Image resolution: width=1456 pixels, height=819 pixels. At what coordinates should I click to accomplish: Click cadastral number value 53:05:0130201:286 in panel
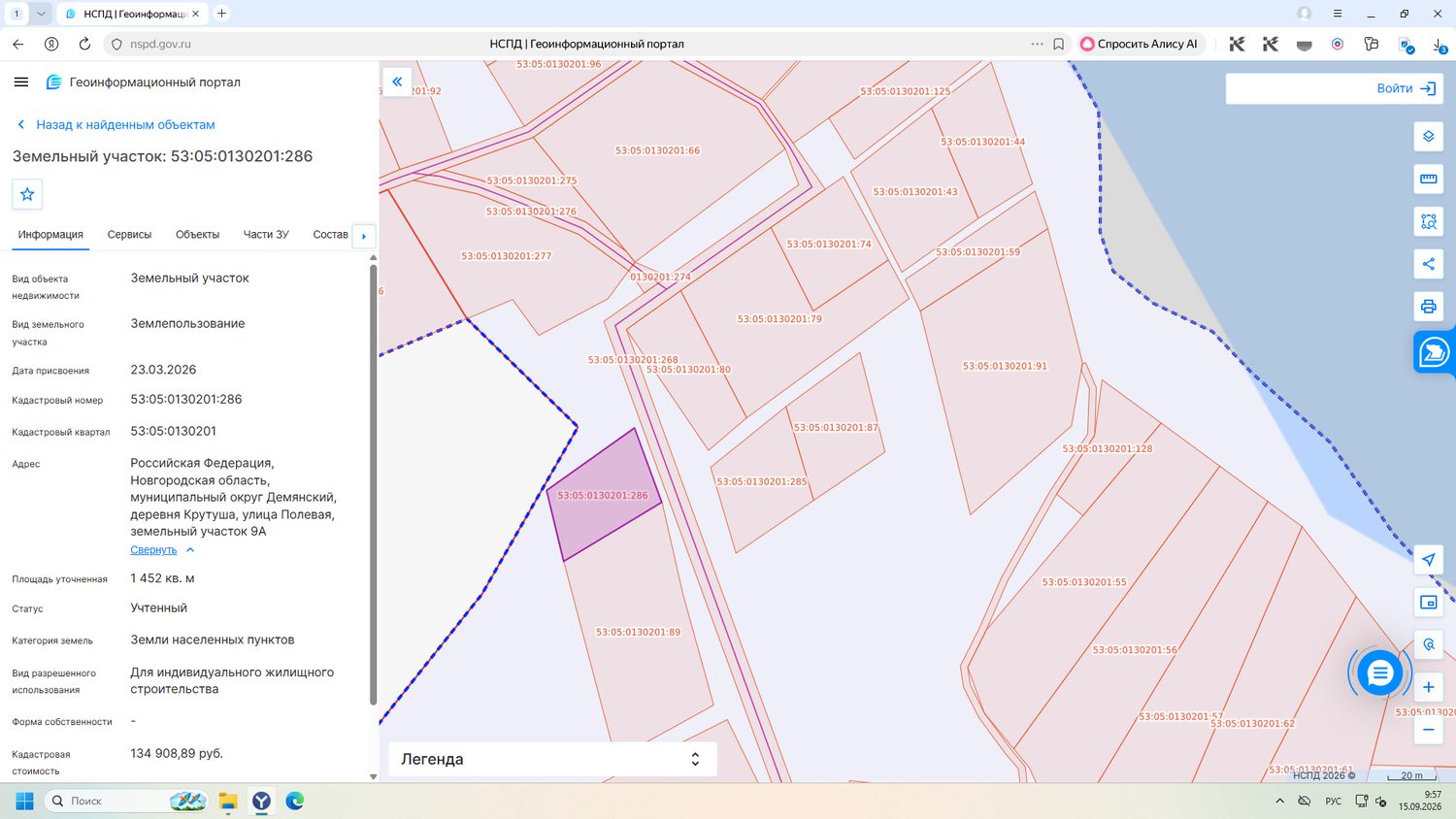coord(186,399)
